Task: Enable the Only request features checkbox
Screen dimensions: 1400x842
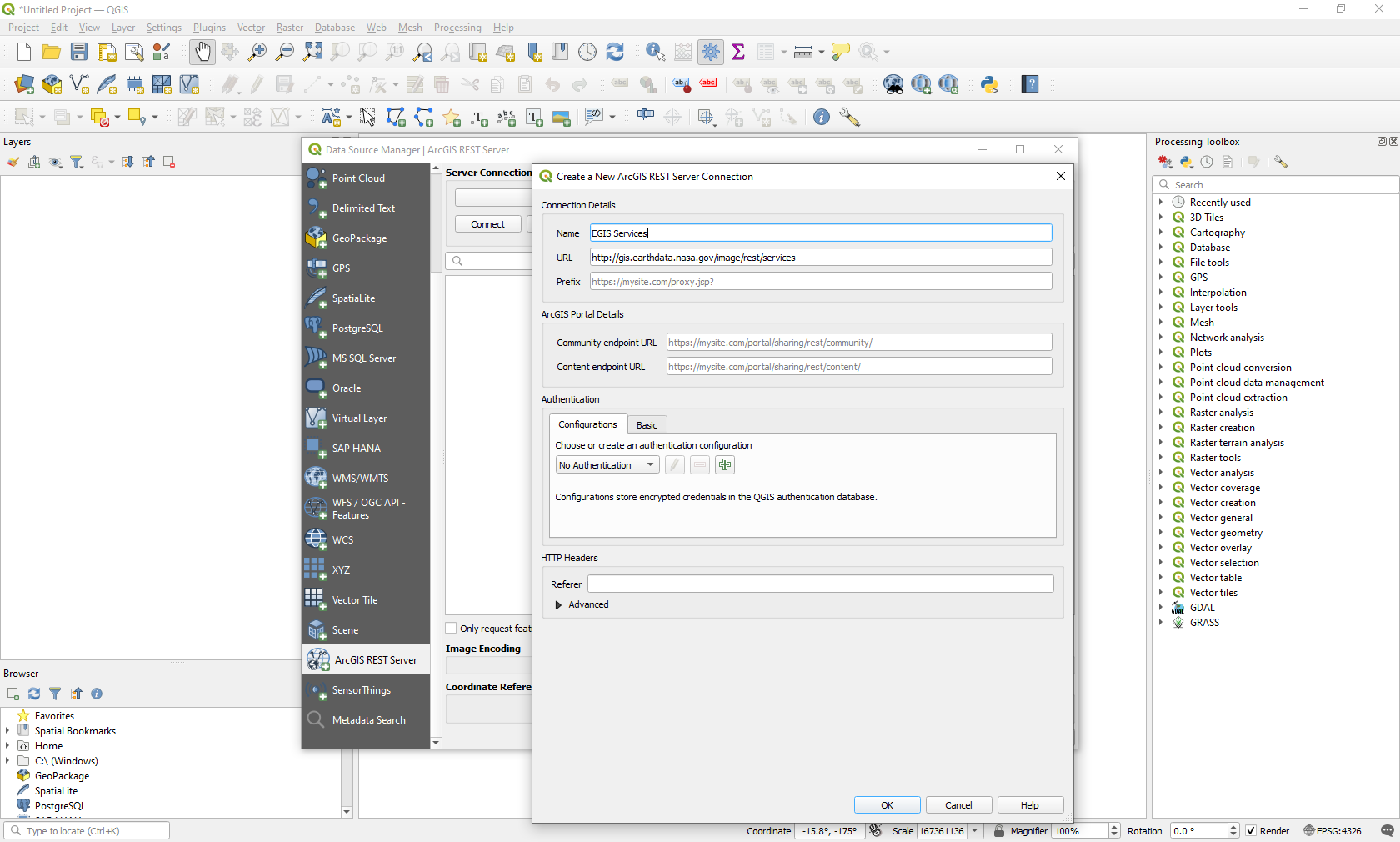Action: [x=452, y=629]
